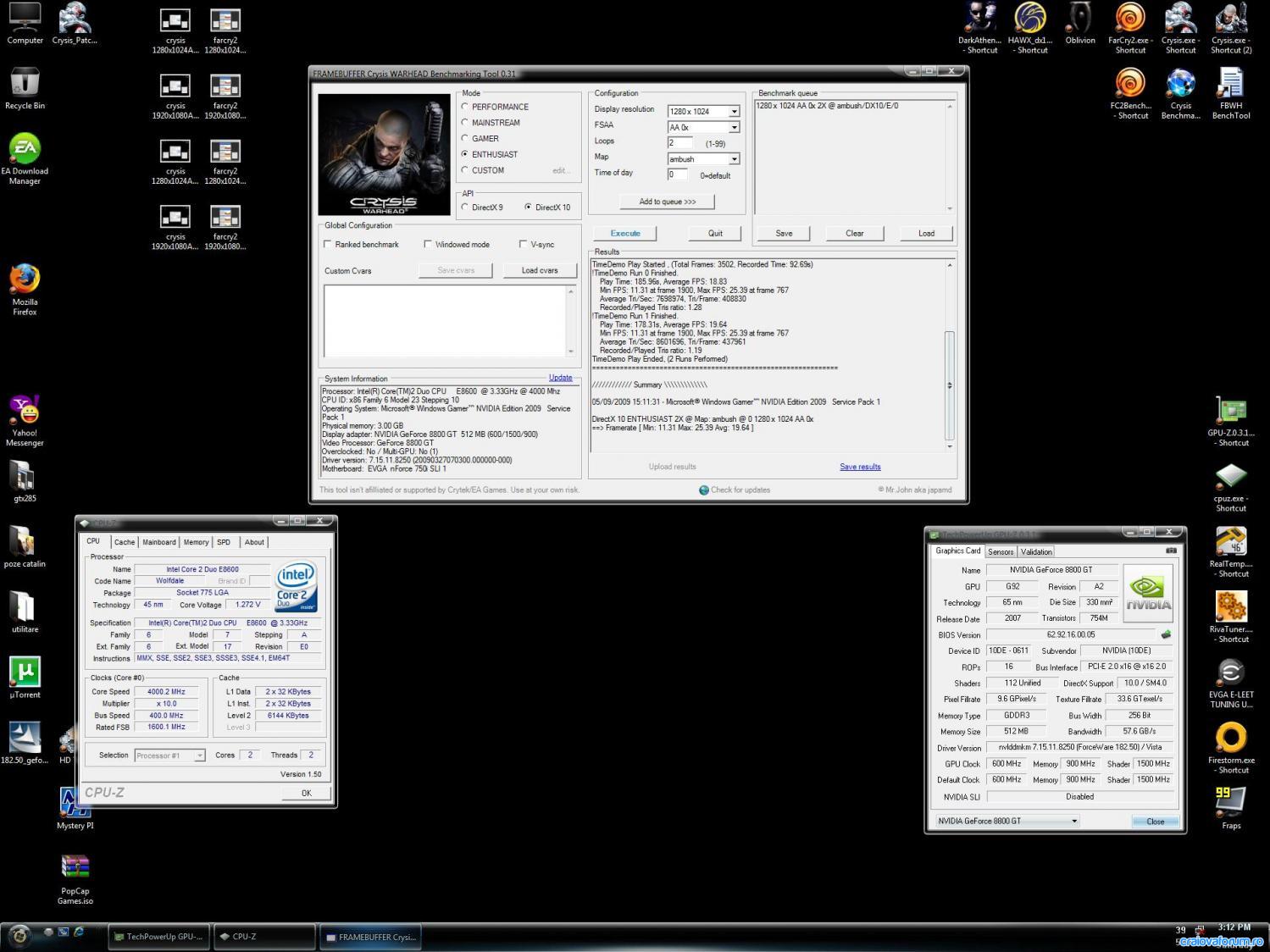The width and height of the screenshot is (1270, 952).
Task: Choose DirectX 9 API option
Action: [x=464, y=207]
